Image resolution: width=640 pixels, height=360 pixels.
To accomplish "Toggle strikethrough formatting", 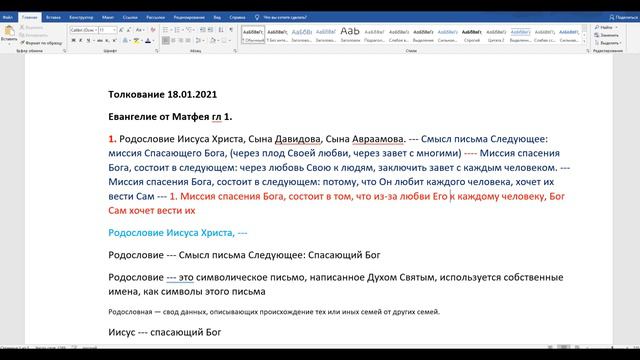I will tap(100, 40).
